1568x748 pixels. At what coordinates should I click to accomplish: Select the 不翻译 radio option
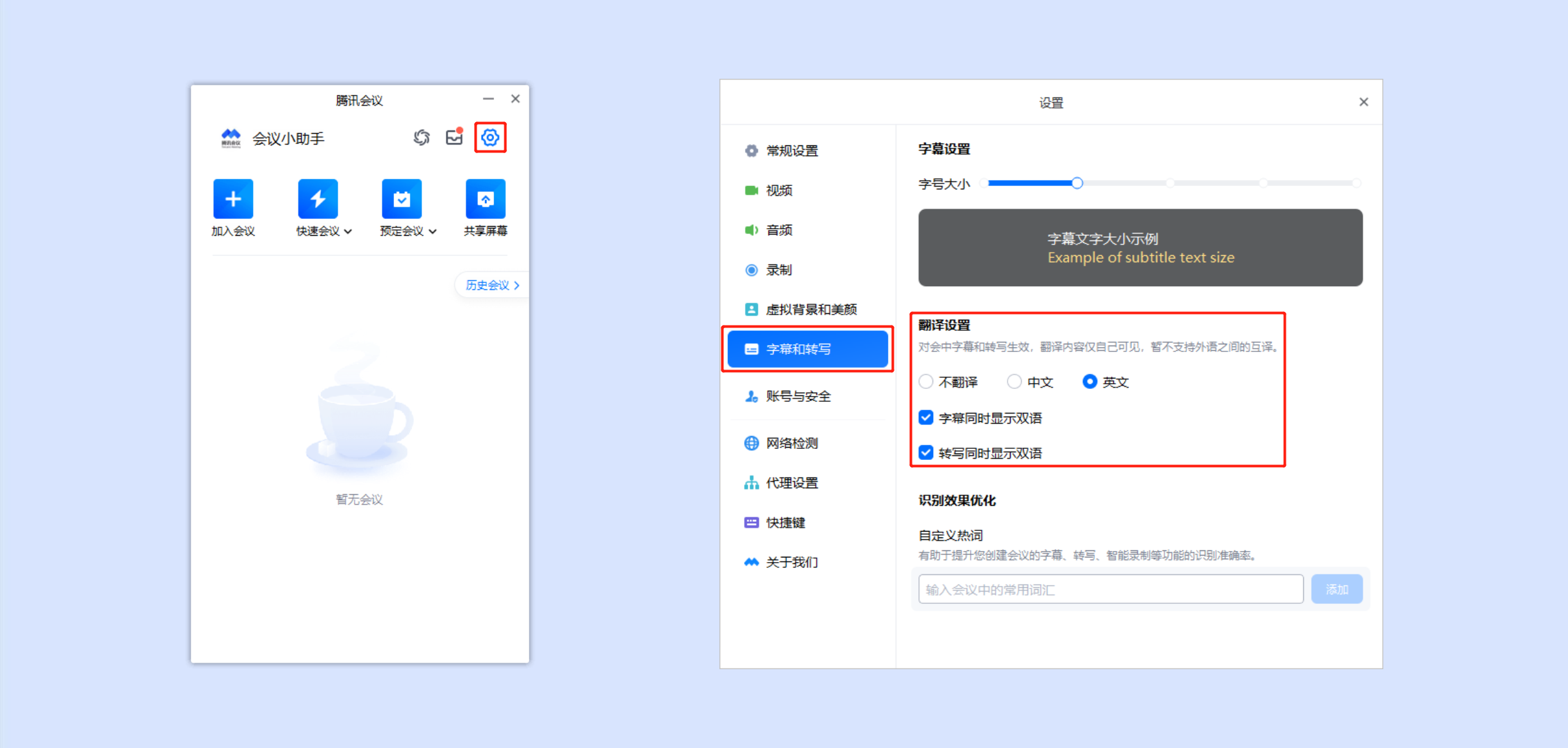point(926,382)
